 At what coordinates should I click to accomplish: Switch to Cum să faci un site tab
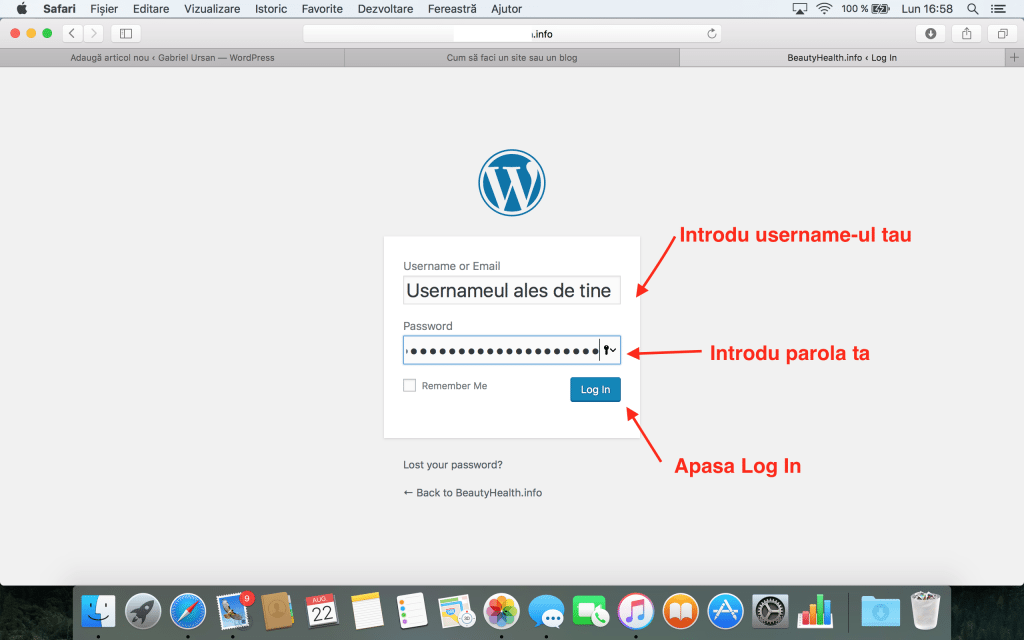click(512, 57)
